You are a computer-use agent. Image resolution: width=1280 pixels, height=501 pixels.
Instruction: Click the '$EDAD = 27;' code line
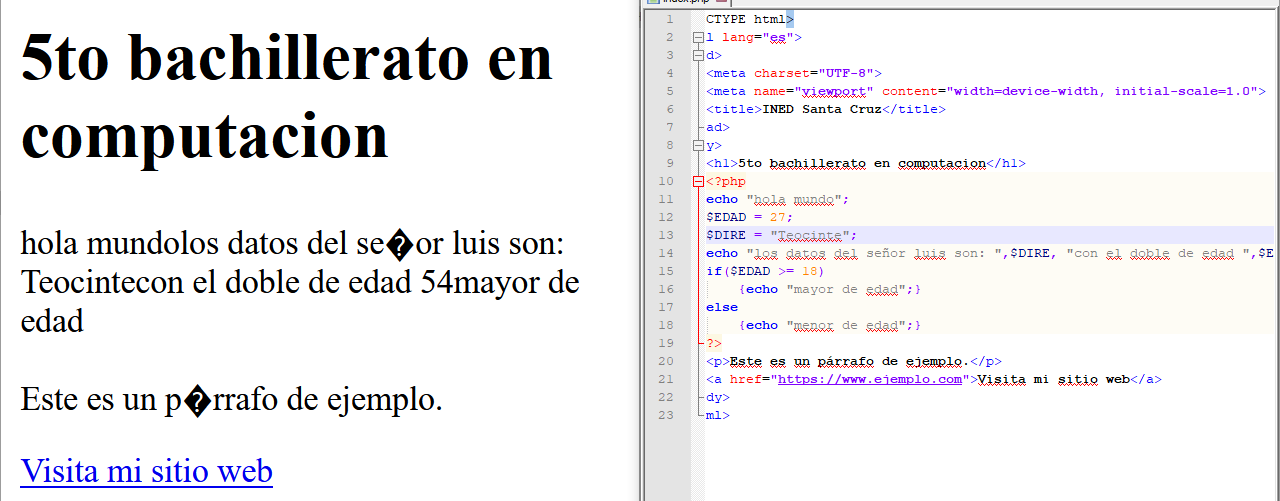pyautogui.click(x=749, y=217)
